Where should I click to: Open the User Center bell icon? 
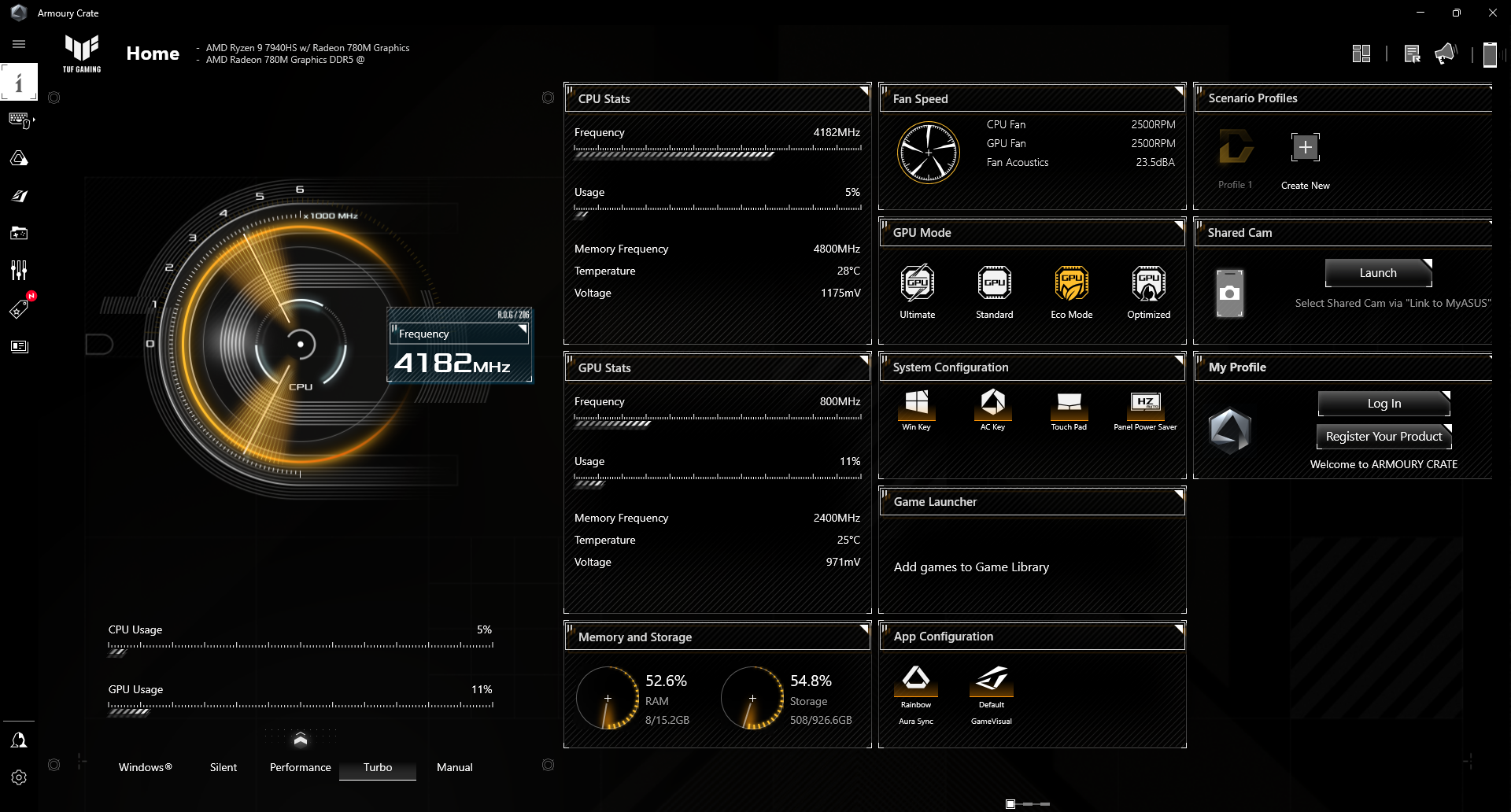click(19, 740)
